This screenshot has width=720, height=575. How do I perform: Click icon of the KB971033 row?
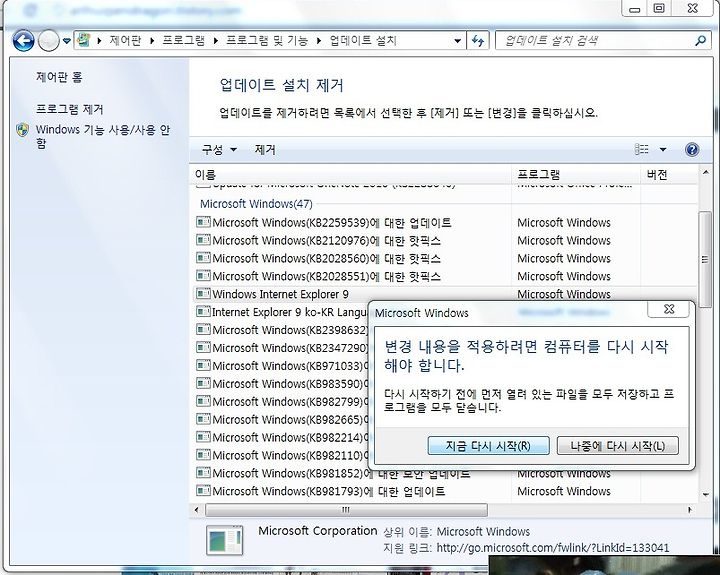[203, 366]
